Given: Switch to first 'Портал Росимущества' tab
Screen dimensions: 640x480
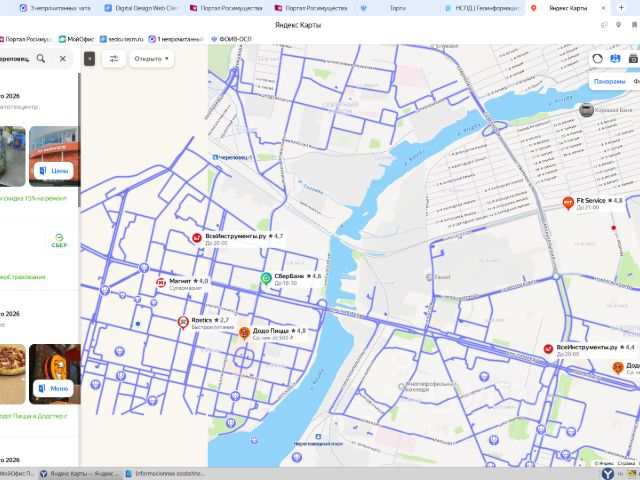Looking at the screenshot, I should click(226, 8).
